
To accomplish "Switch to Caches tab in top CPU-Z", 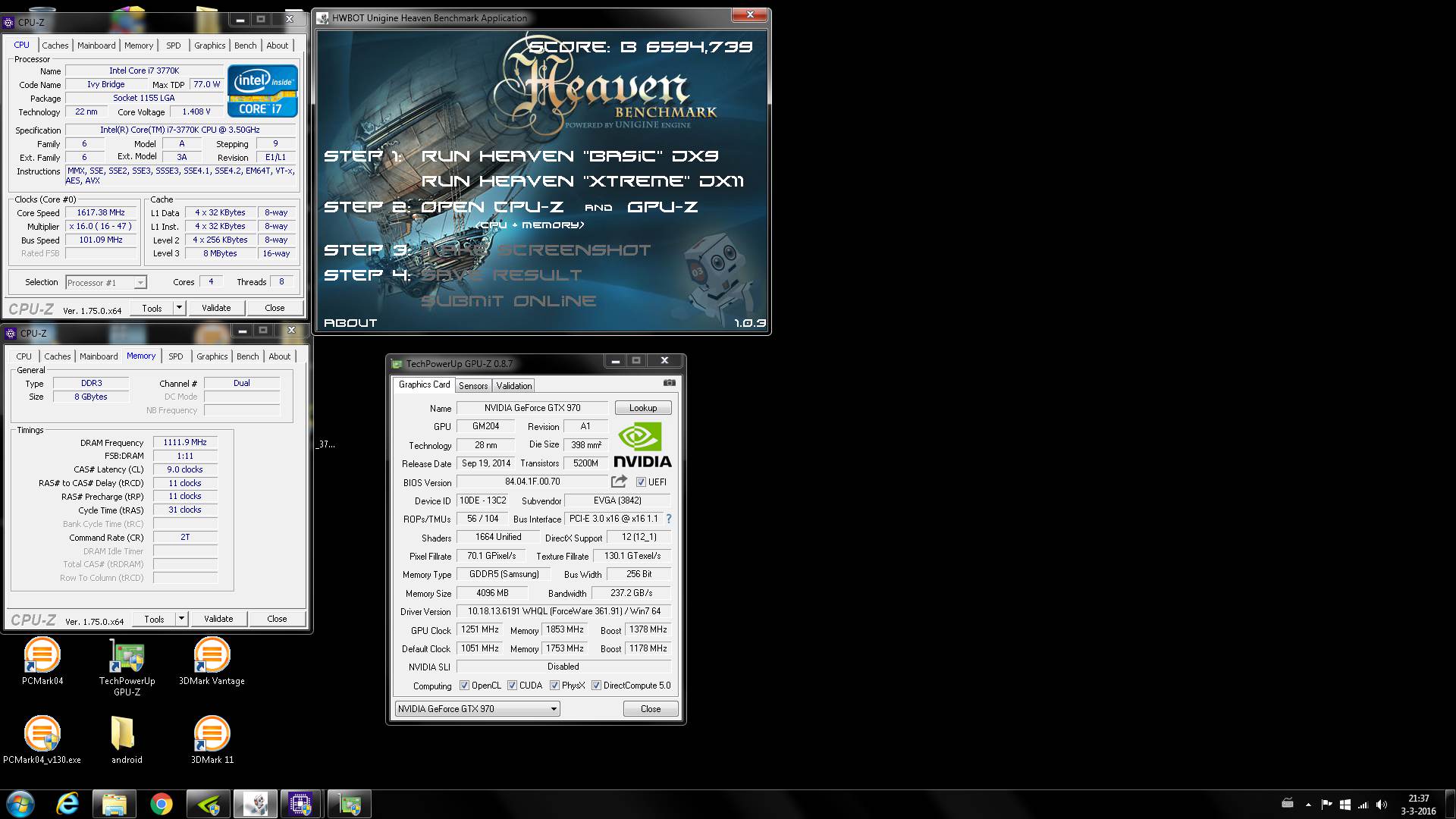I will (55, 45).
